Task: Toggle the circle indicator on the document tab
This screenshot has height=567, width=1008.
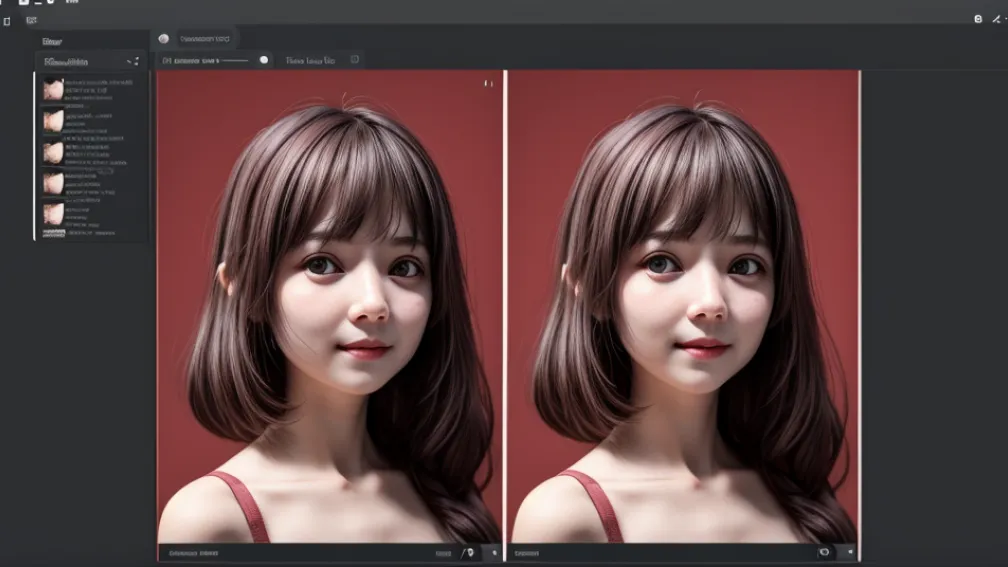Action: pos(164,39)
